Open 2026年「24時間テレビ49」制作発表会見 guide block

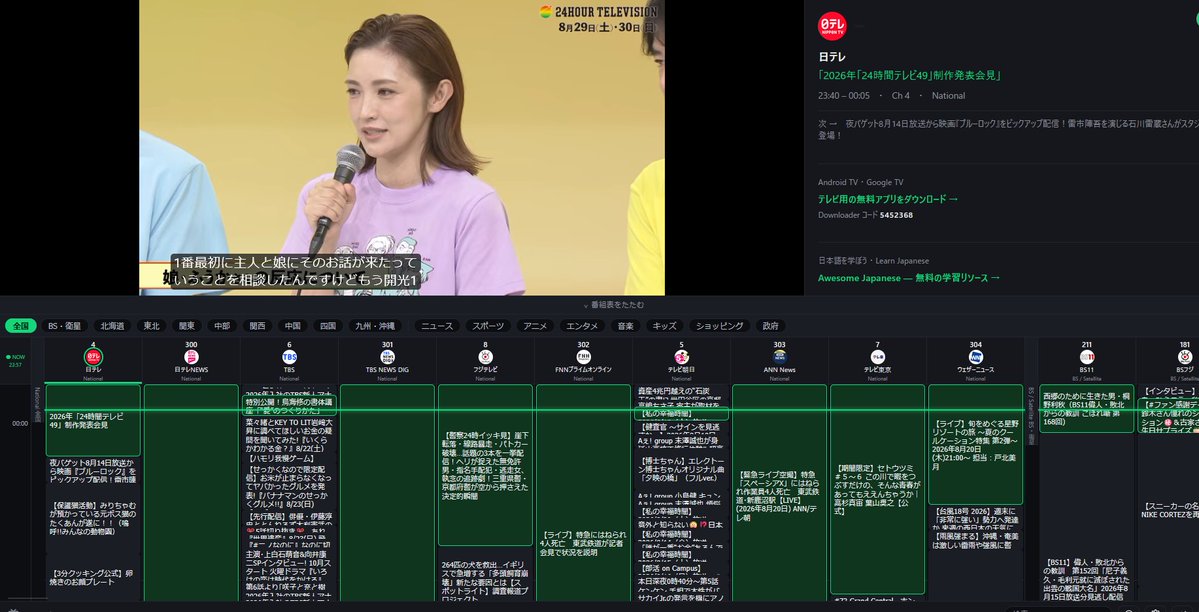point(93,420)
